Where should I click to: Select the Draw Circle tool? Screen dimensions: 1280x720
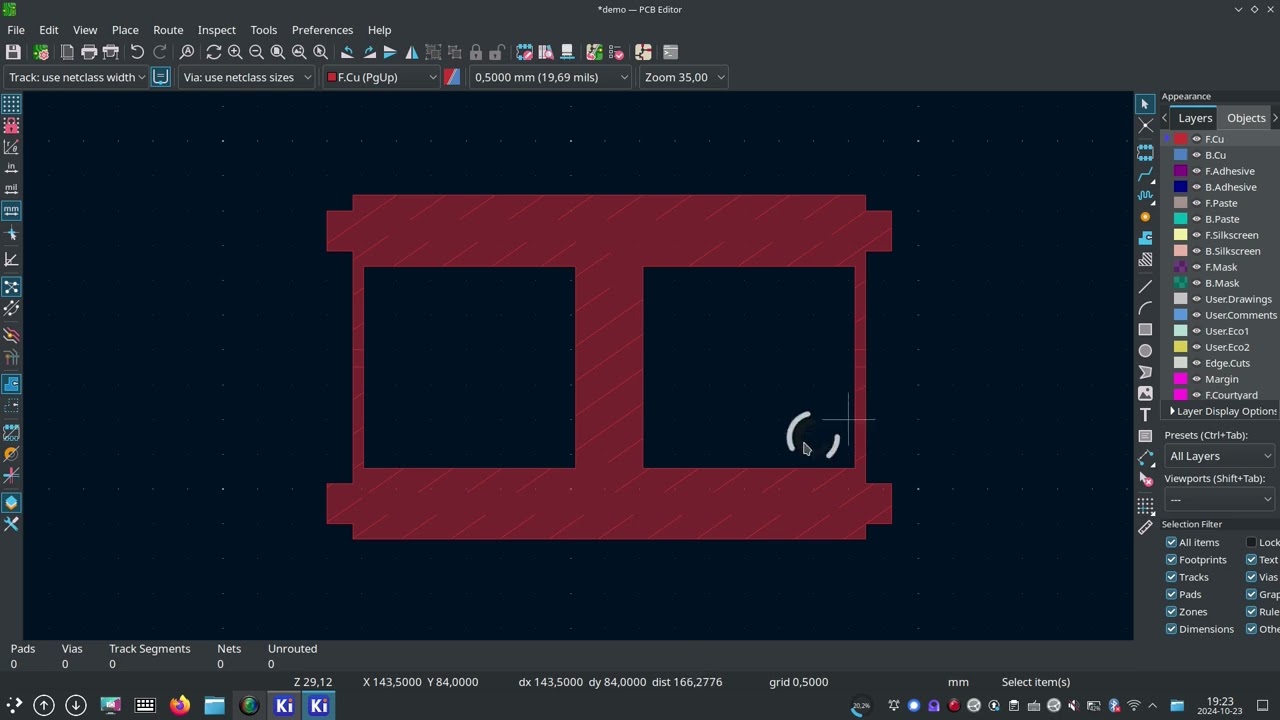(1145, 350)
